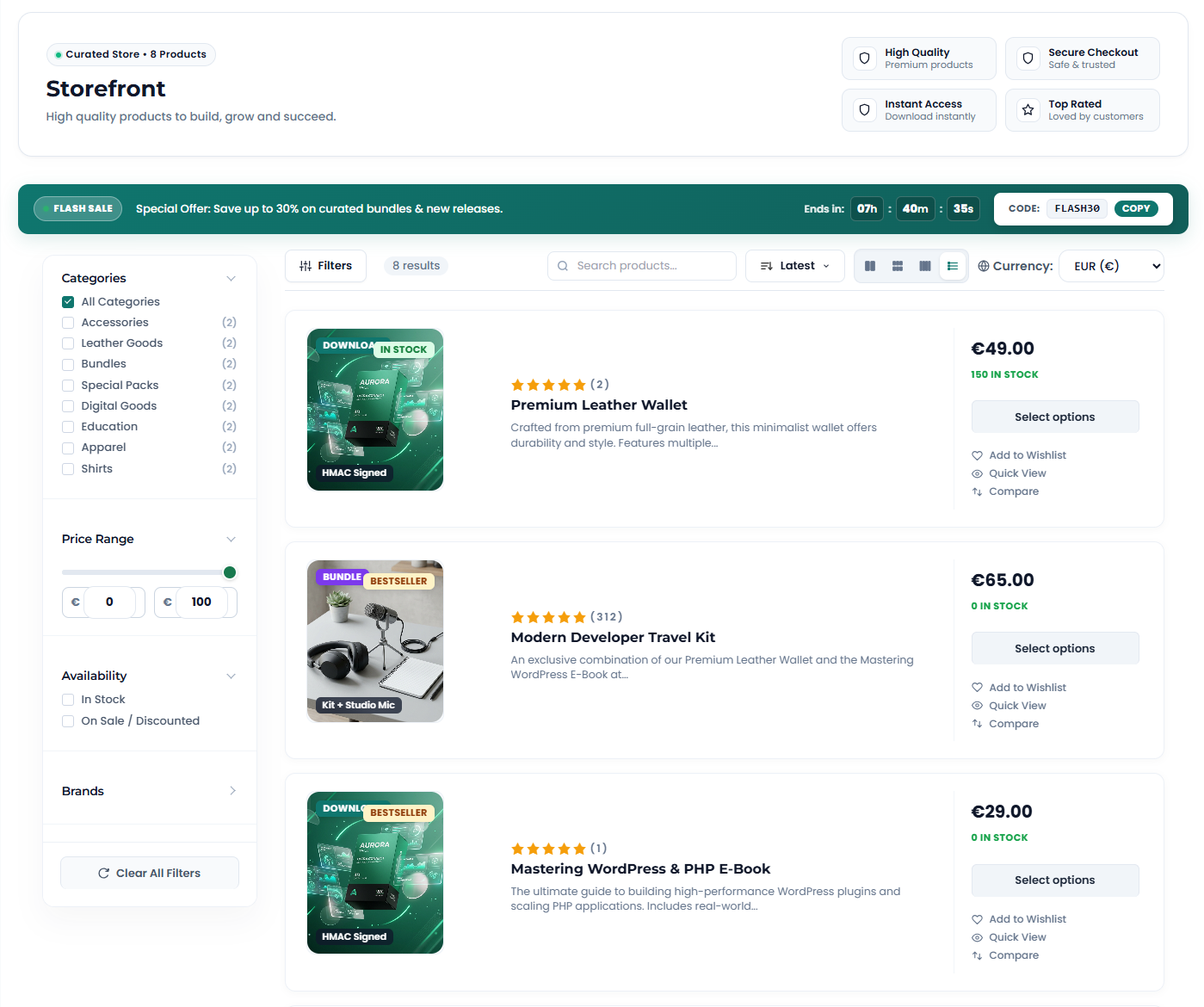Click the High Quality shield icon
Screen dimensions: 1204x1007
point(865,59)
